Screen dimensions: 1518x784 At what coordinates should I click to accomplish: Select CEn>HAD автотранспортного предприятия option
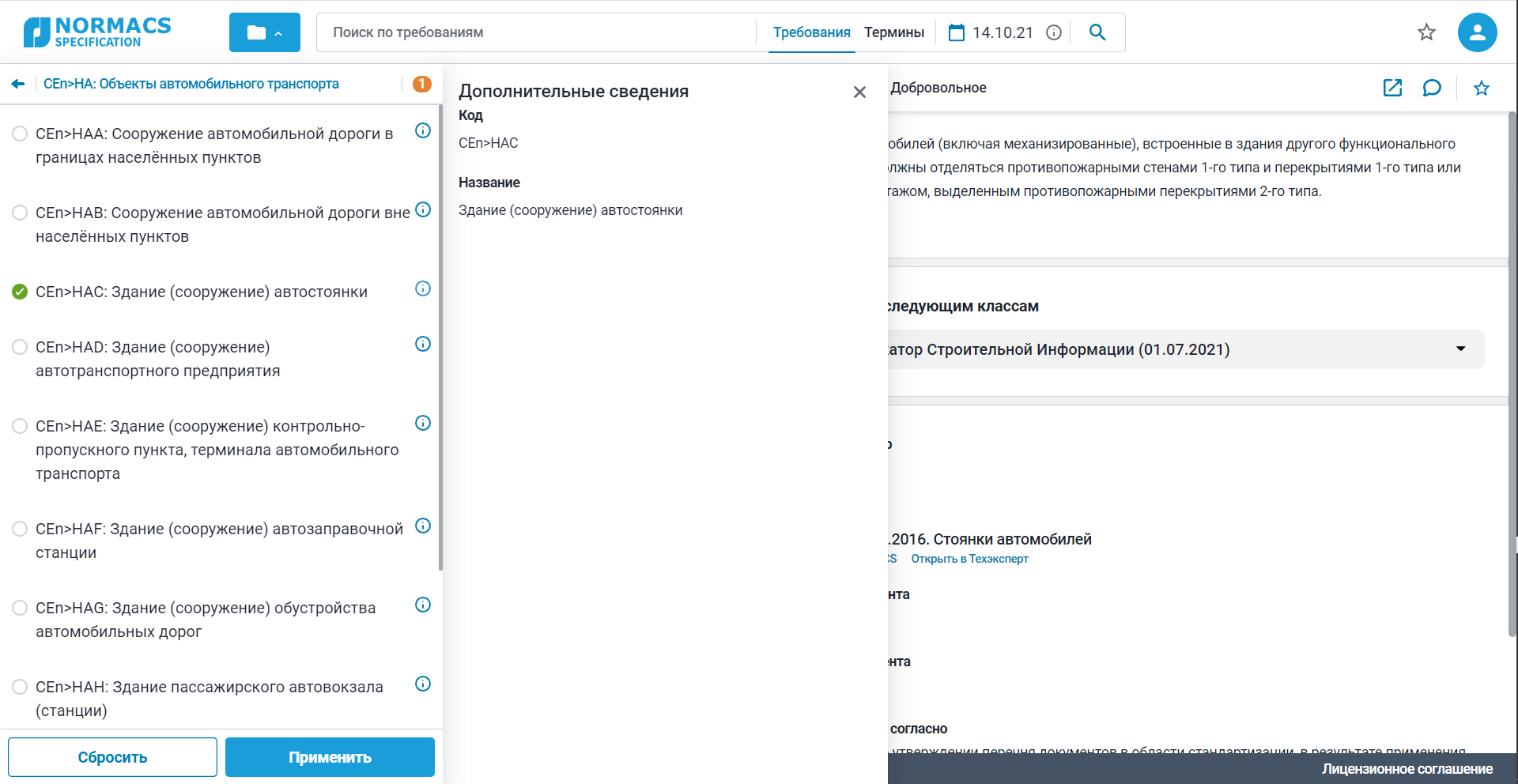20,347
